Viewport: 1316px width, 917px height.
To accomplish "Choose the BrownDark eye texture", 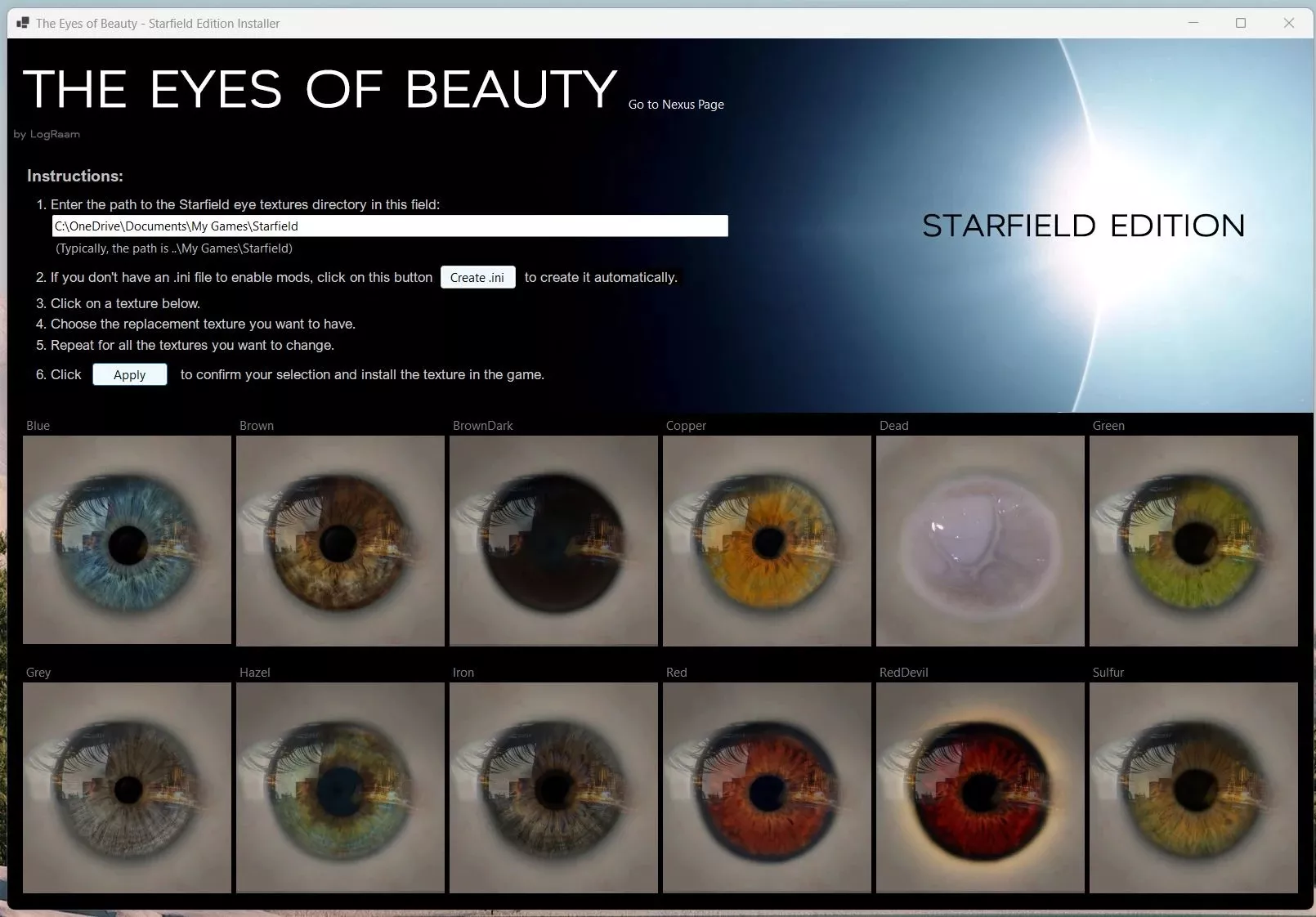I will [553, 540].
